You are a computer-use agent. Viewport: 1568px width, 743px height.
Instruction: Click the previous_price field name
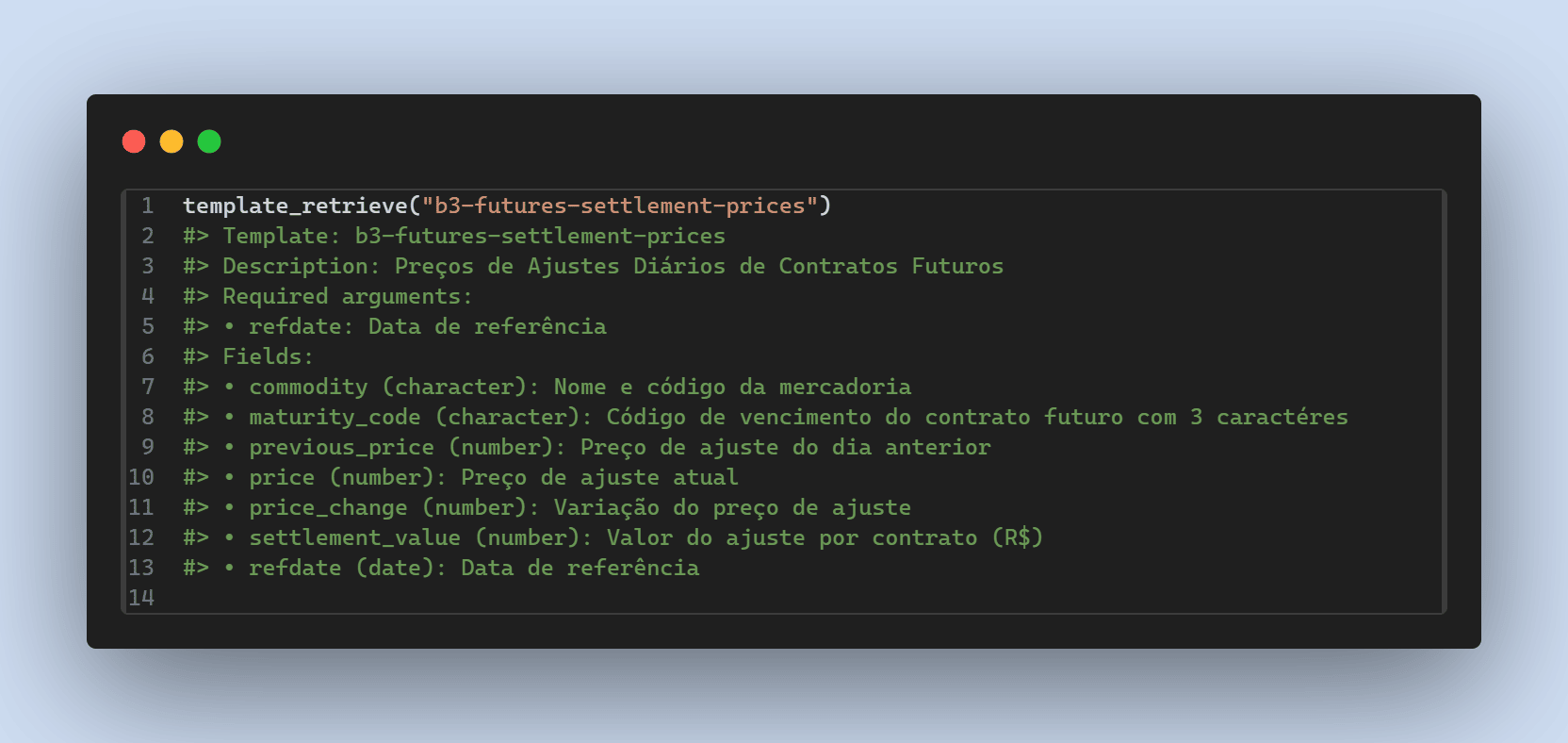coord(341,447)
